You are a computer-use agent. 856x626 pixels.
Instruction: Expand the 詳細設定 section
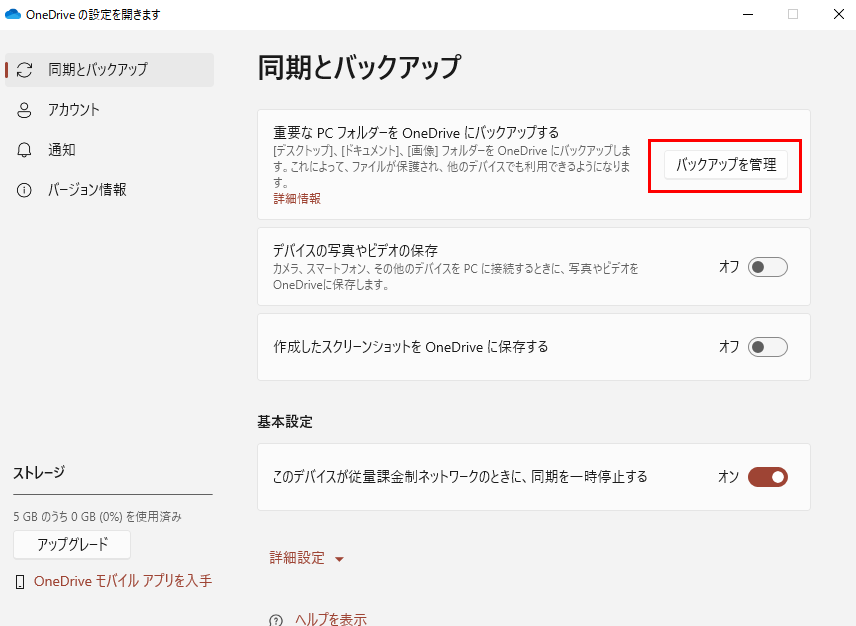307,558
